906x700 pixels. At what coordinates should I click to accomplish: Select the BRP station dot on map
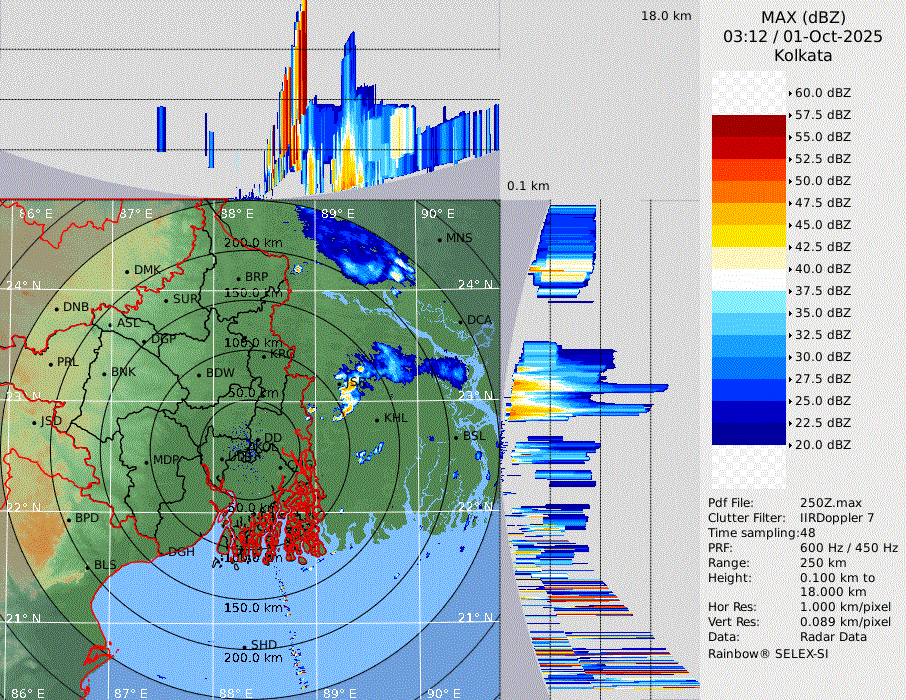tap(239, 278)
